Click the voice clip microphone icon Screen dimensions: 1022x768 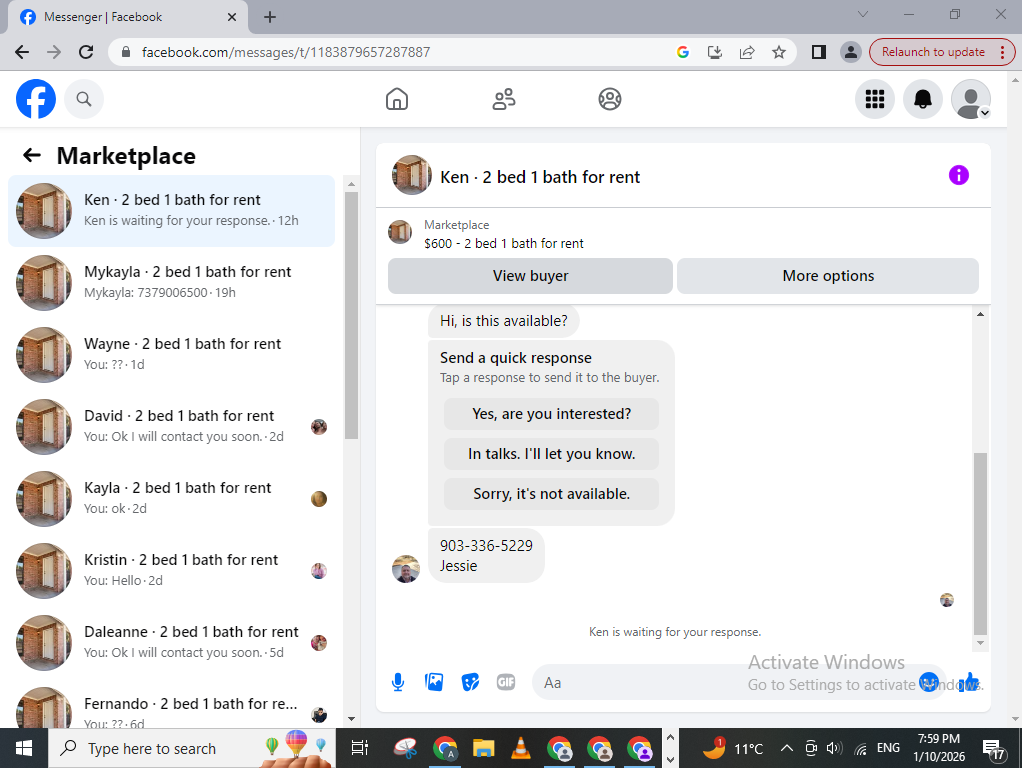tap(398, 682)
